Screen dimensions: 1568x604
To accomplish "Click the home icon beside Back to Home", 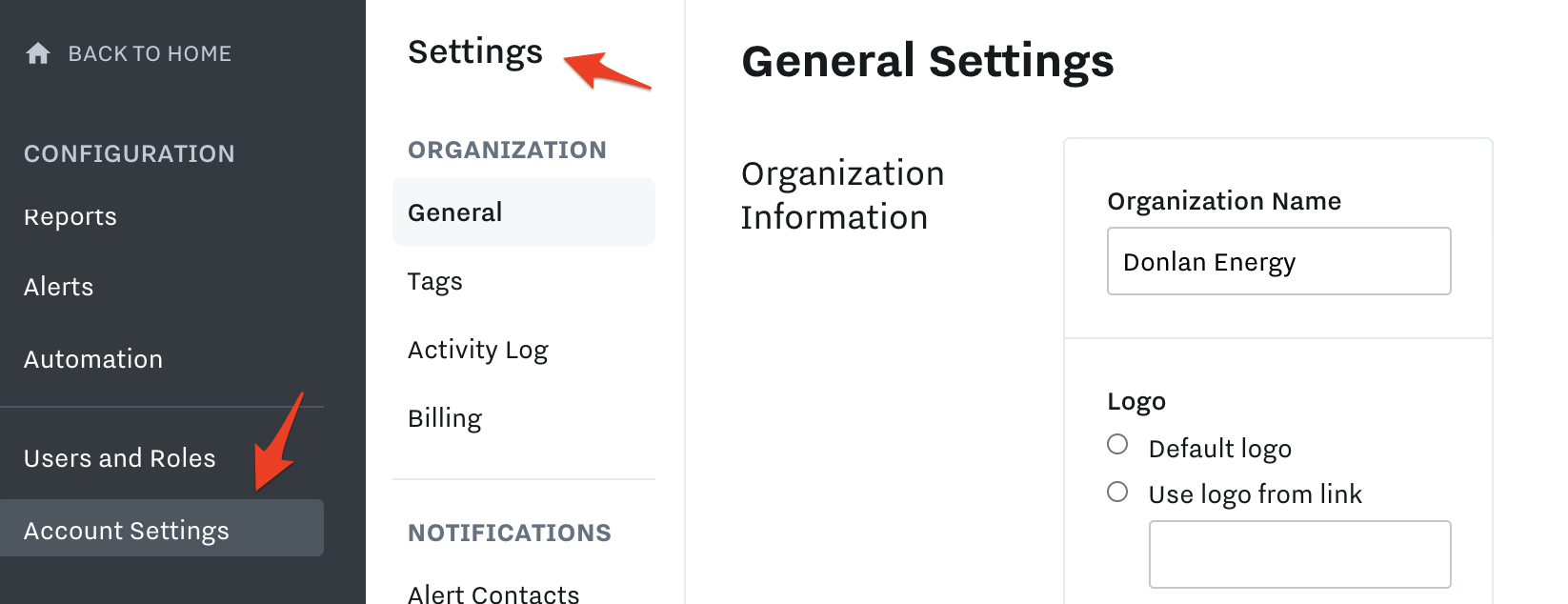I will click(x=38, y=53).
